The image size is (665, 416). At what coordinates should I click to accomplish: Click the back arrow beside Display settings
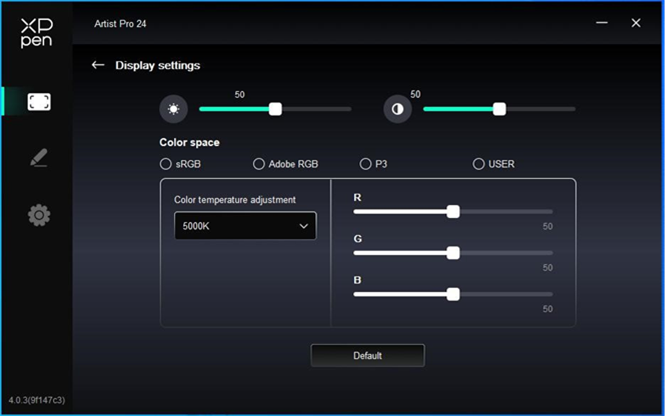[98, 65]
